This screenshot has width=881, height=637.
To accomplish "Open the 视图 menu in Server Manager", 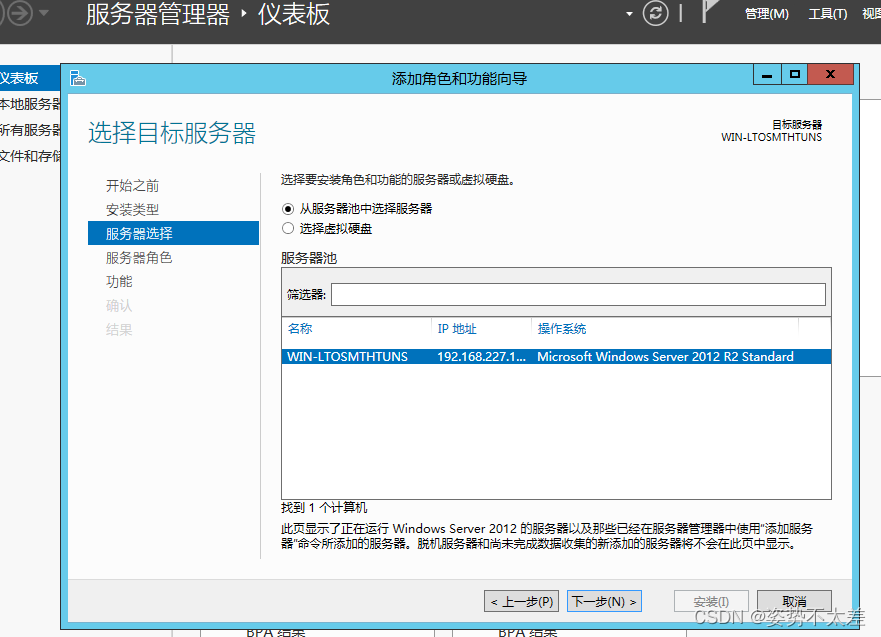I will 871,13.
